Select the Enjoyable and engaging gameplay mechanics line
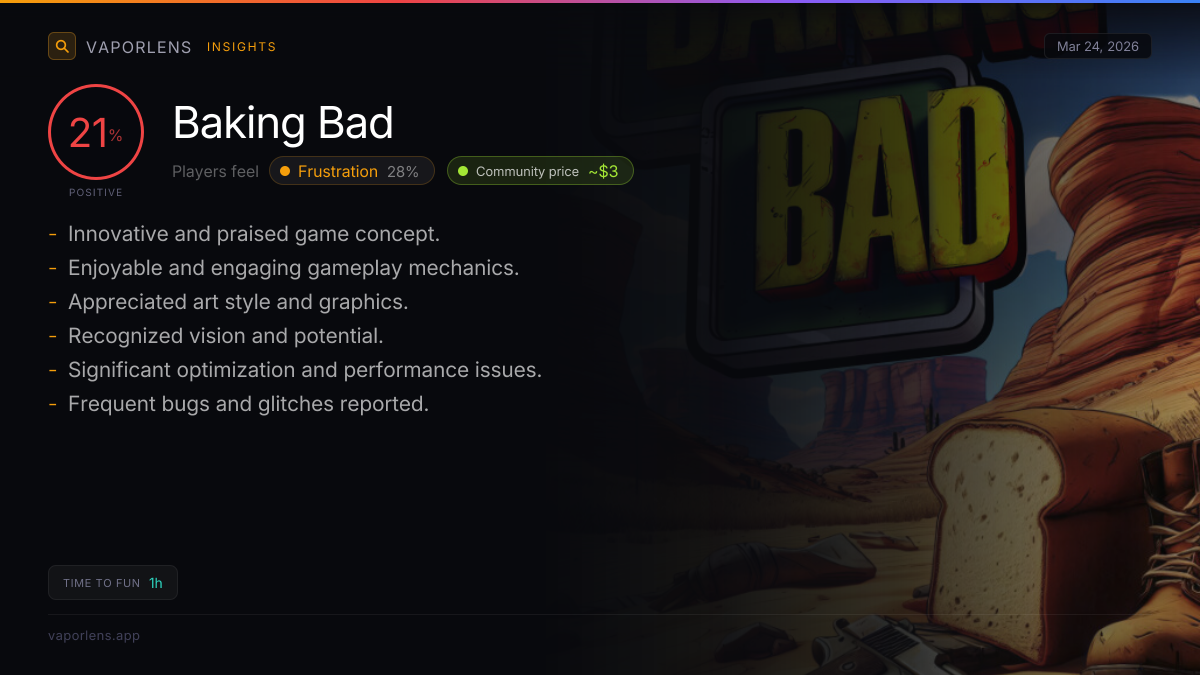This screenshot has height=675, width=1200. coord(294,268)
